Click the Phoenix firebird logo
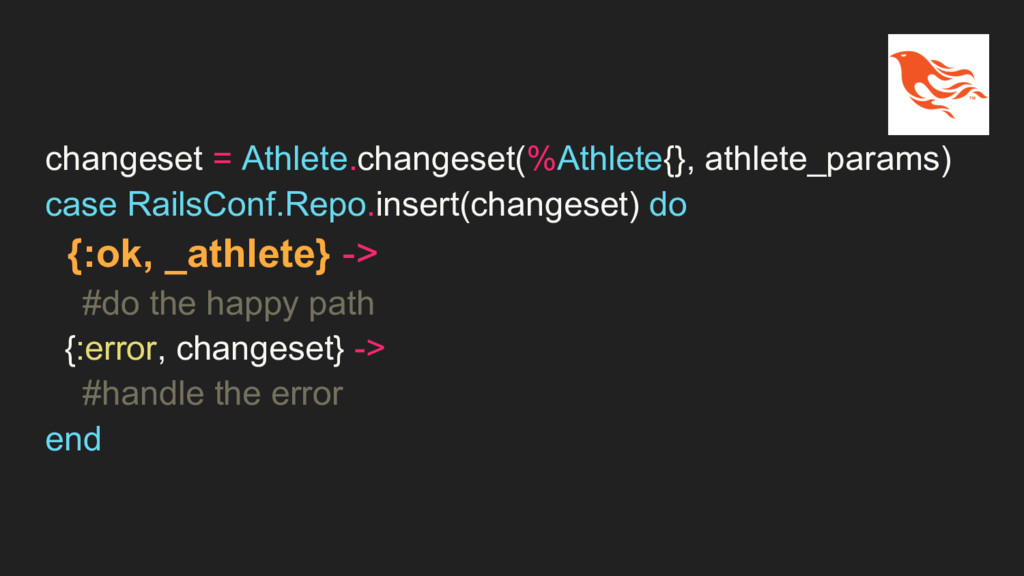This screenshot has width=1024, height=576. click(x=938, y=84)
